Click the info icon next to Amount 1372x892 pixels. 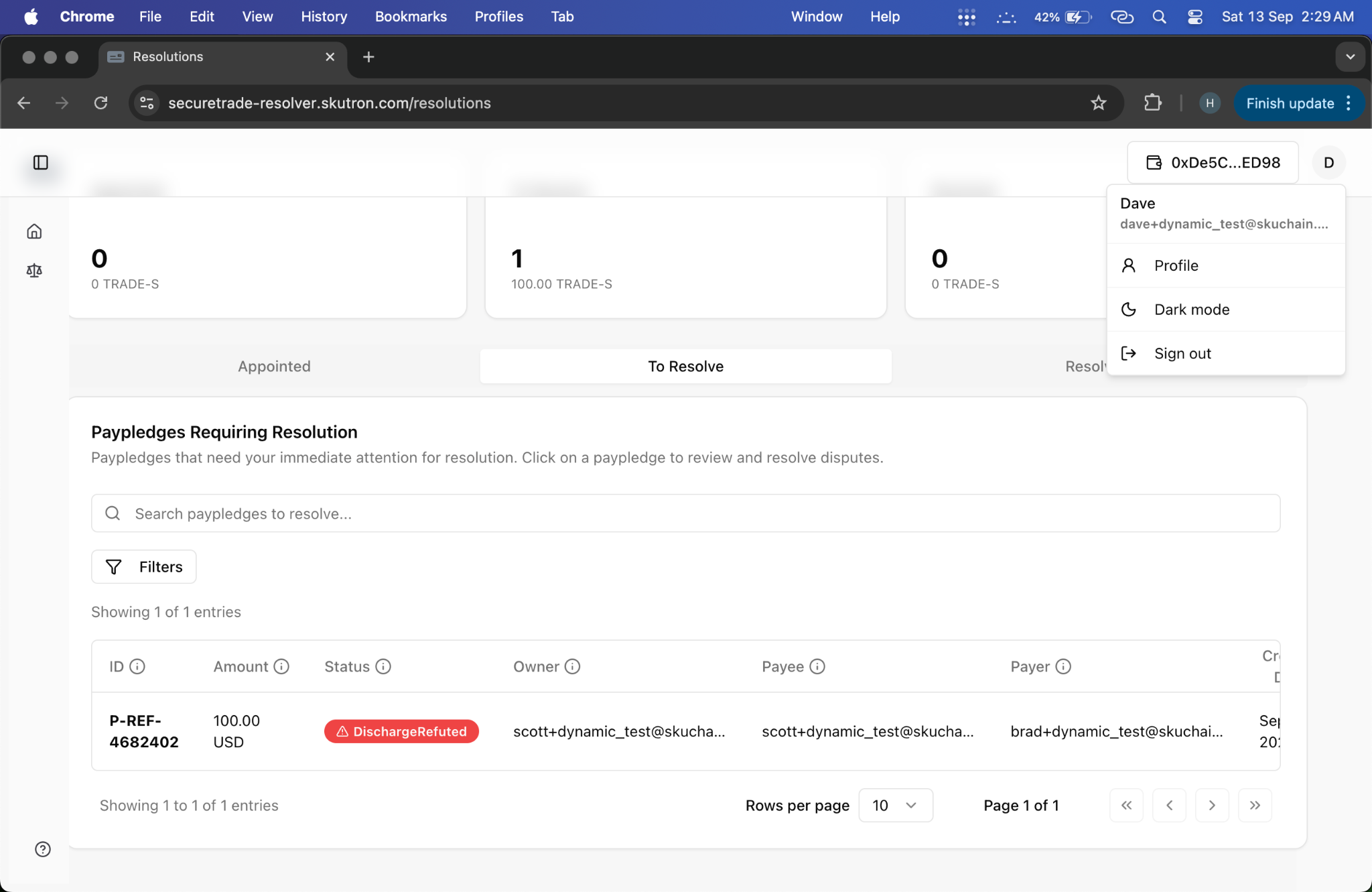[281, 666]
